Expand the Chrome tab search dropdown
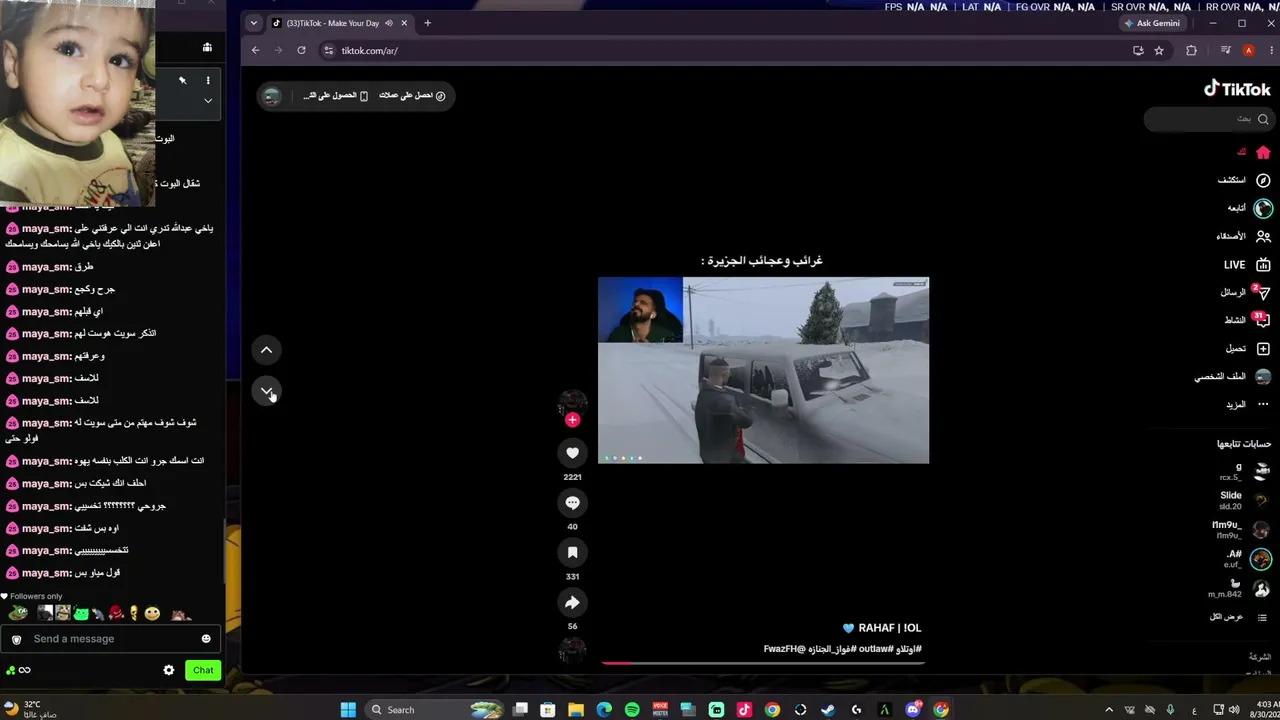Viewport: 1280px width, 720px height. 253,23
